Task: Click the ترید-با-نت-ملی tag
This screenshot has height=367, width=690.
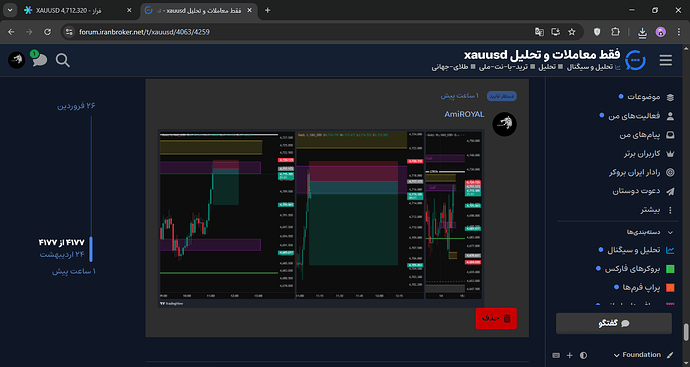Action: 502,67
